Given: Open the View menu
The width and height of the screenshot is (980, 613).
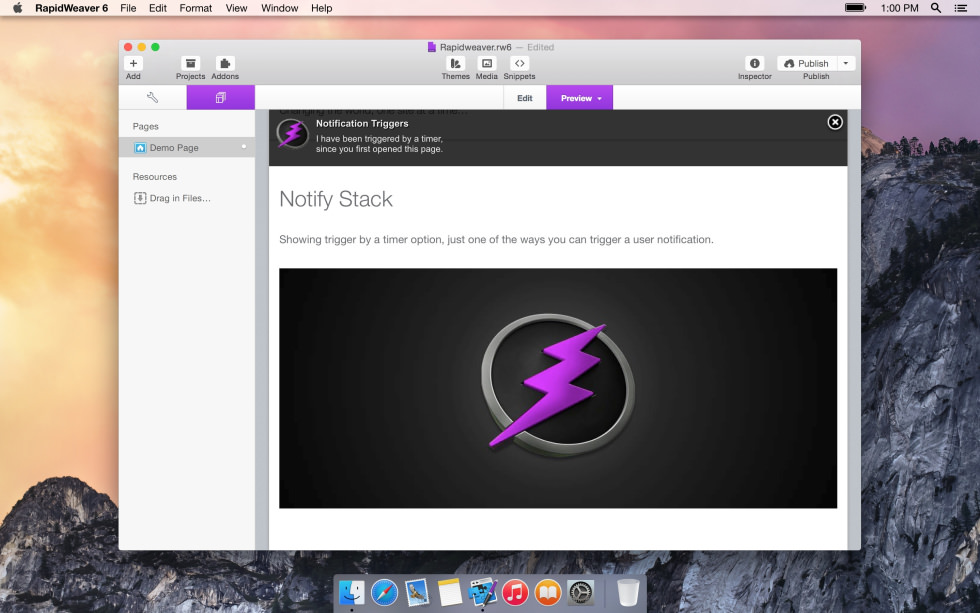Looking at the screenshot, I should click(236, 8).
